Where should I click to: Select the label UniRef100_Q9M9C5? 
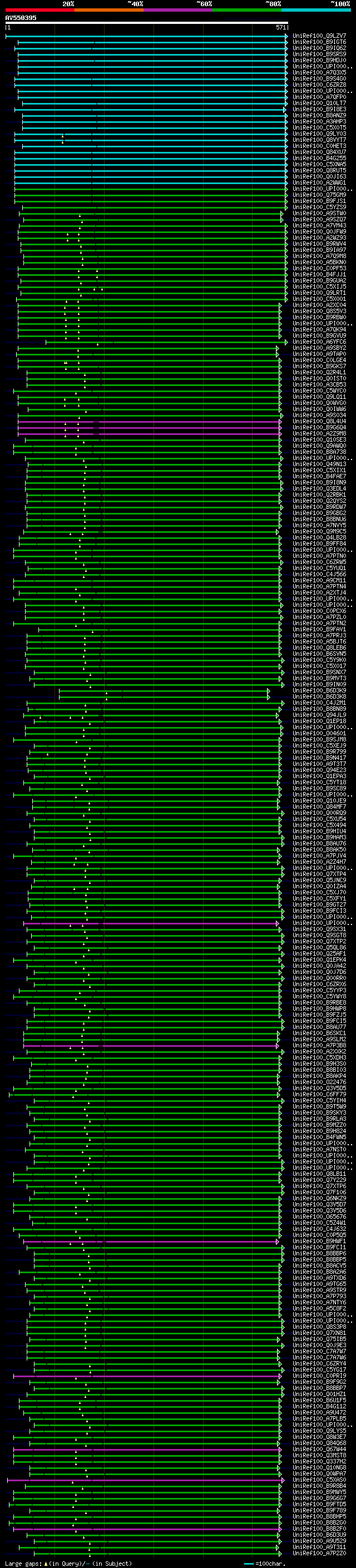pos(319,531)
